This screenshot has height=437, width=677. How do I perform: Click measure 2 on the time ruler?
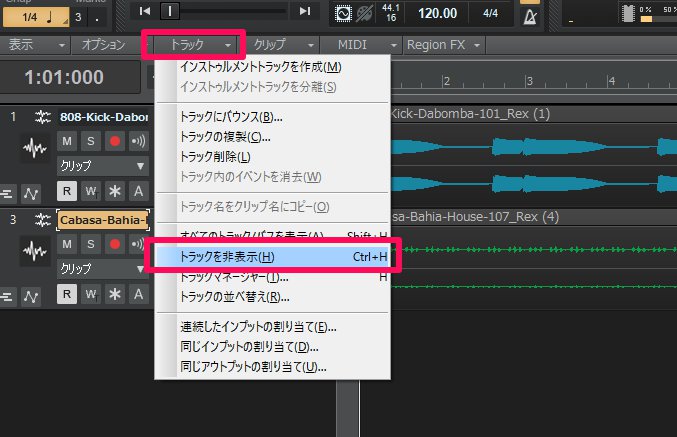coord(446,81)
